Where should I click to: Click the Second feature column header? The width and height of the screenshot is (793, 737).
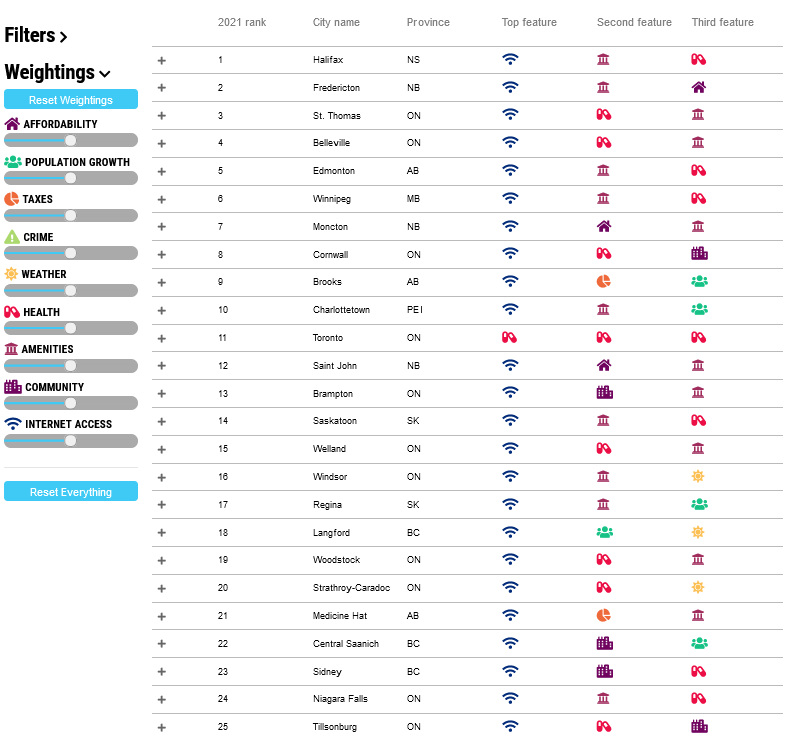tap(634, 22)
